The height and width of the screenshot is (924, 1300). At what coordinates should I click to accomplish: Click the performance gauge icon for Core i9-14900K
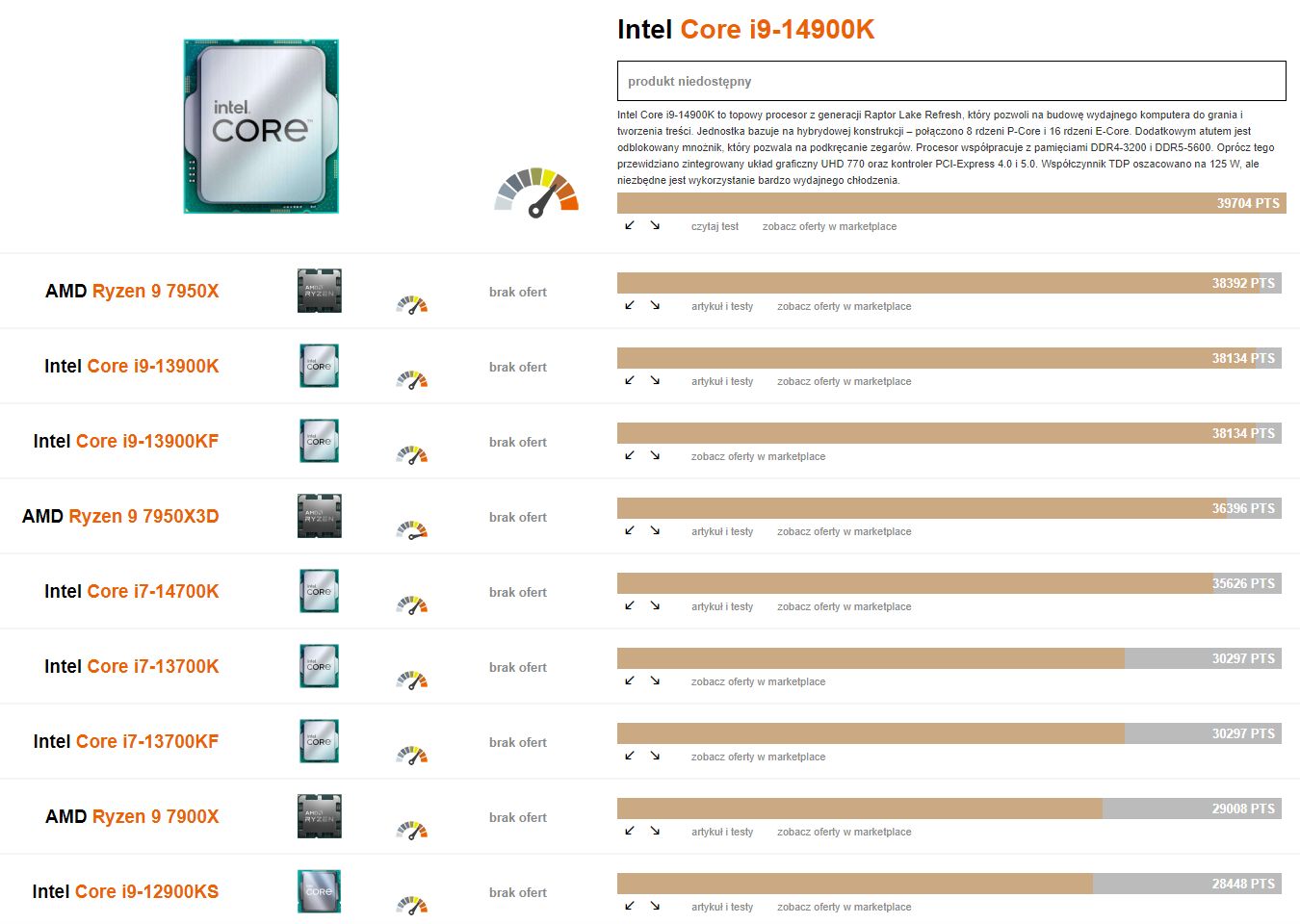[x=536, y=192]
